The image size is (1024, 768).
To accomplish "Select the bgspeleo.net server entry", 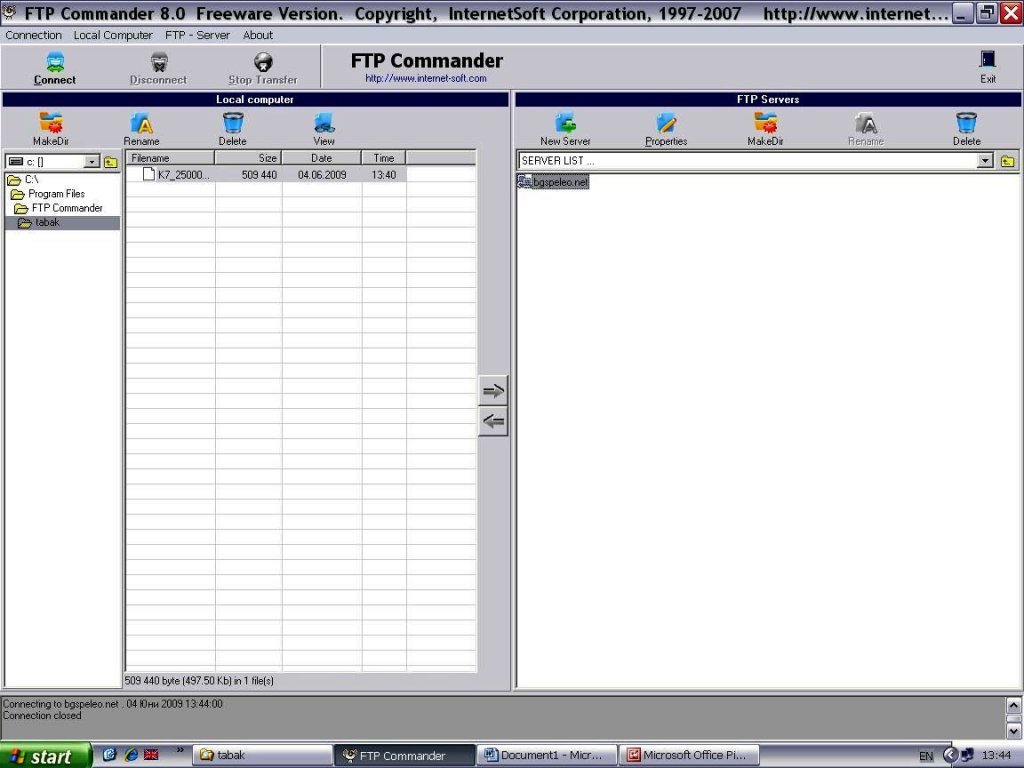I will (x=553, y=182).
